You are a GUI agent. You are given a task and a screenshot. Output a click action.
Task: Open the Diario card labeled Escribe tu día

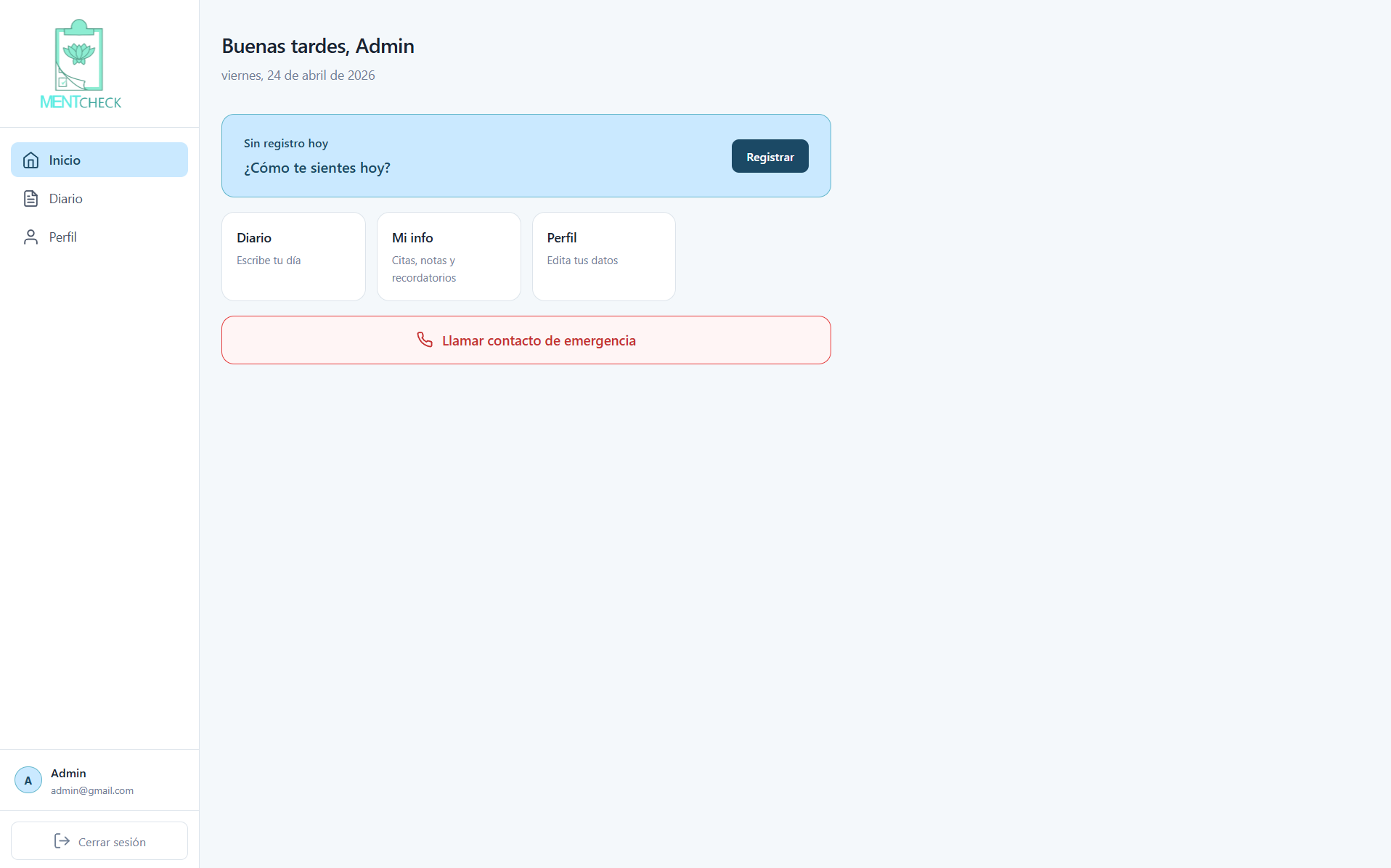point(293,256)
